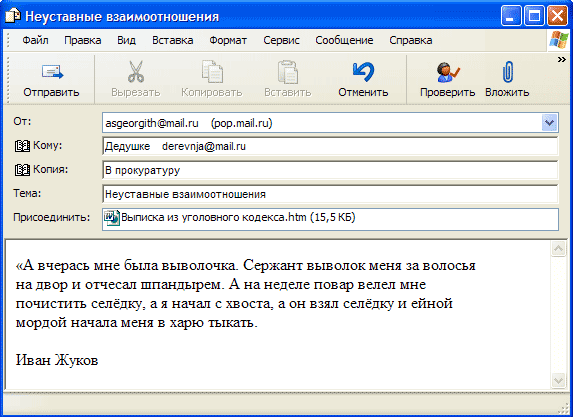Open the address book beside Кому

(x=22, y=146)
